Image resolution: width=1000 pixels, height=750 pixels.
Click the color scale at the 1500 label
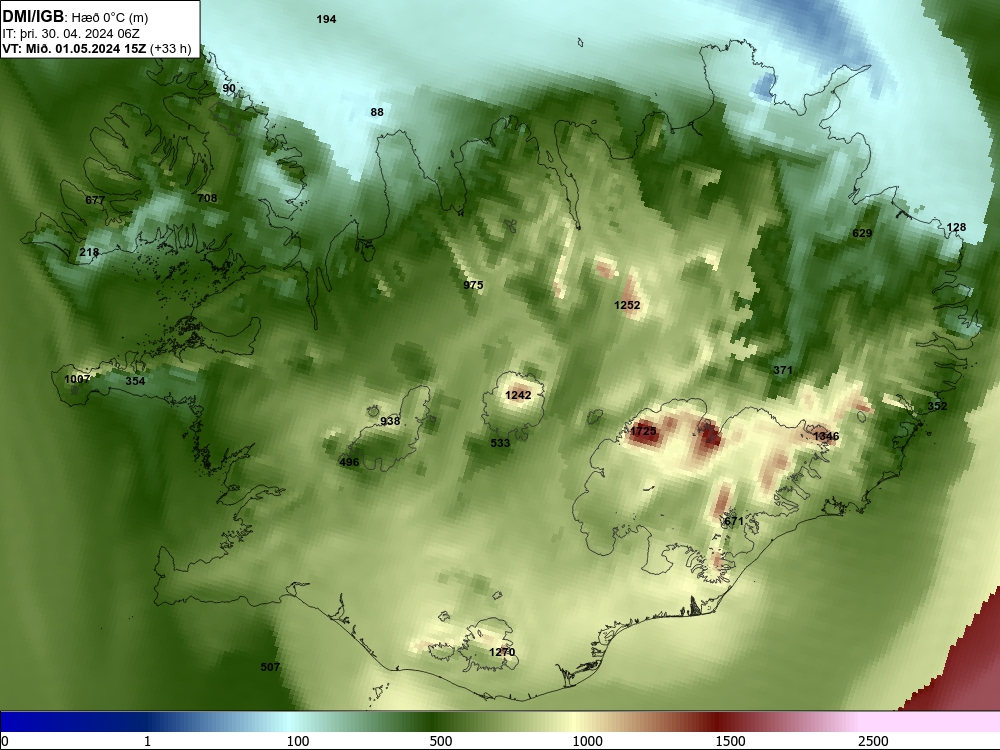730,741
